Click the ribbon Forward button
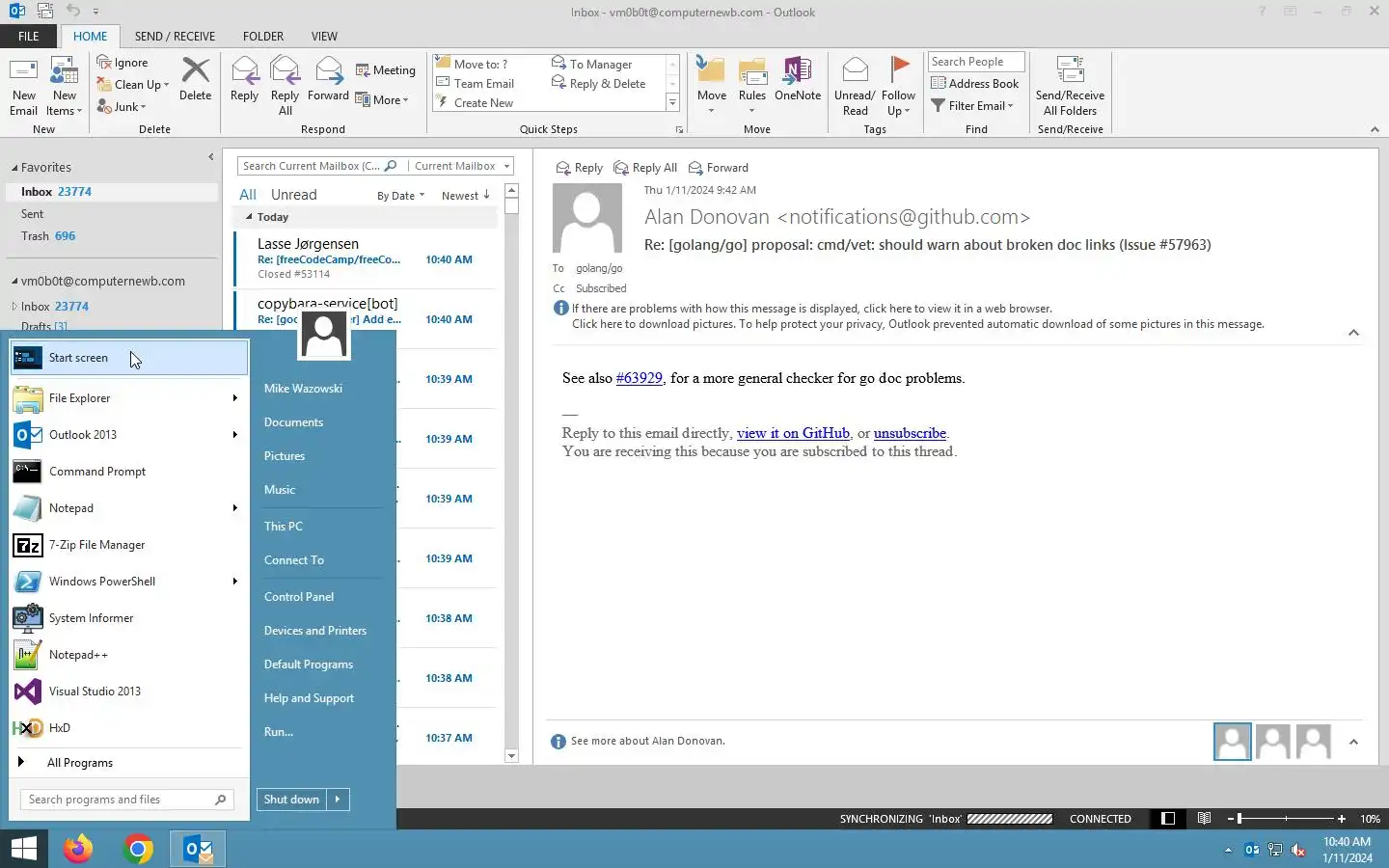 328,79
